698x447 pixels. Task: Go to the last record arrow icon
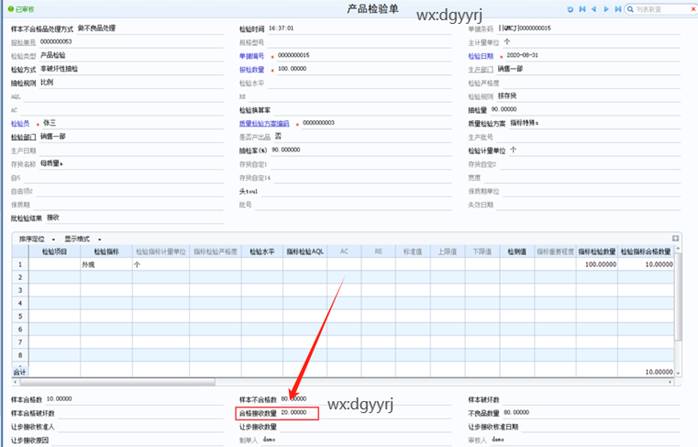click(616, 9)
